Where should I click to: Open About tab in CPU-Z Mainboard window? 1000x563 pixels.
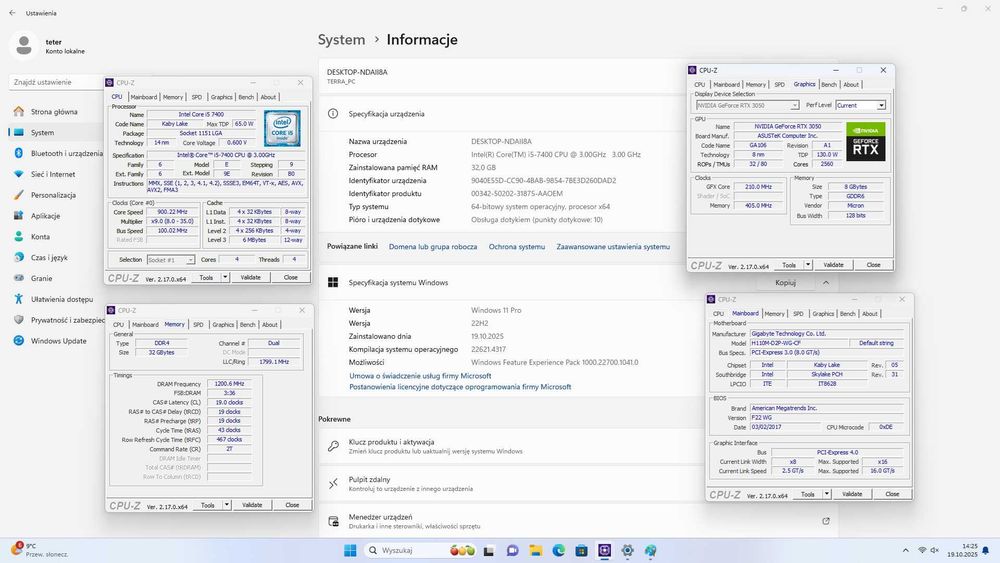pos(870,314)
